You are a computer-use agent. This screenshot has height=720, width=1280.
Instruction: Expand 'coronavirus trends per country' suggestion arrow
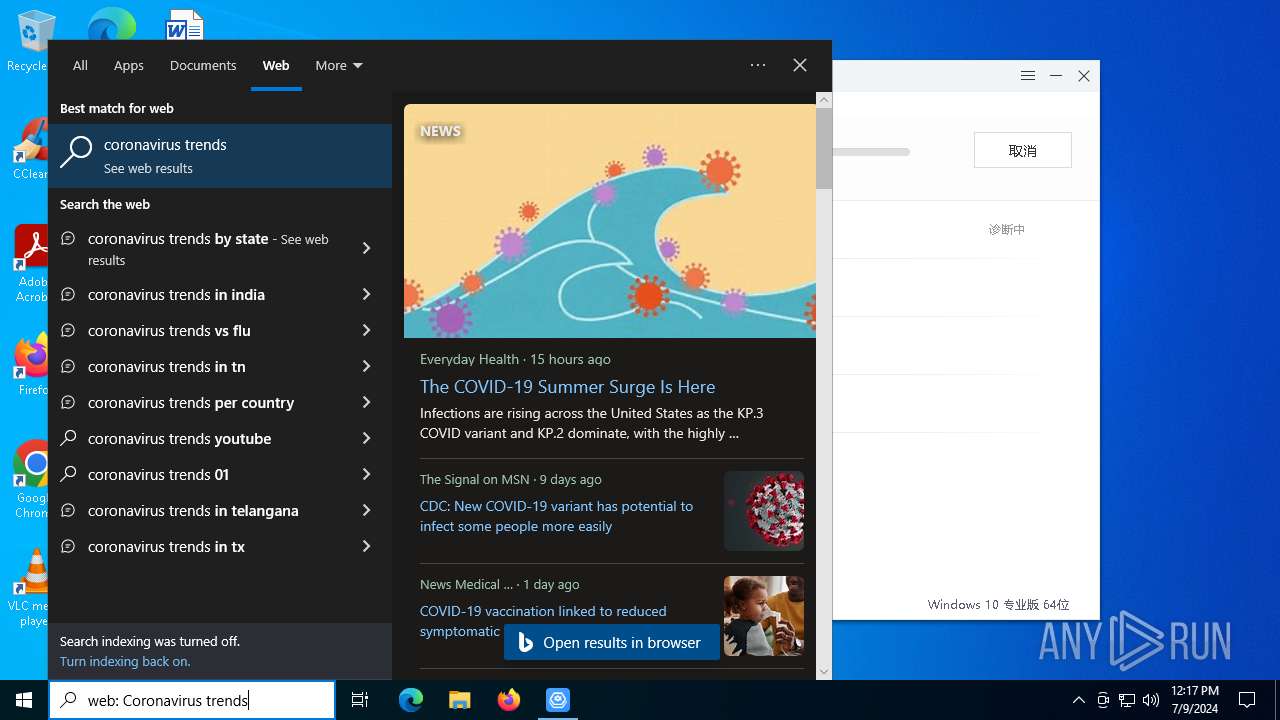click(366, 402)
